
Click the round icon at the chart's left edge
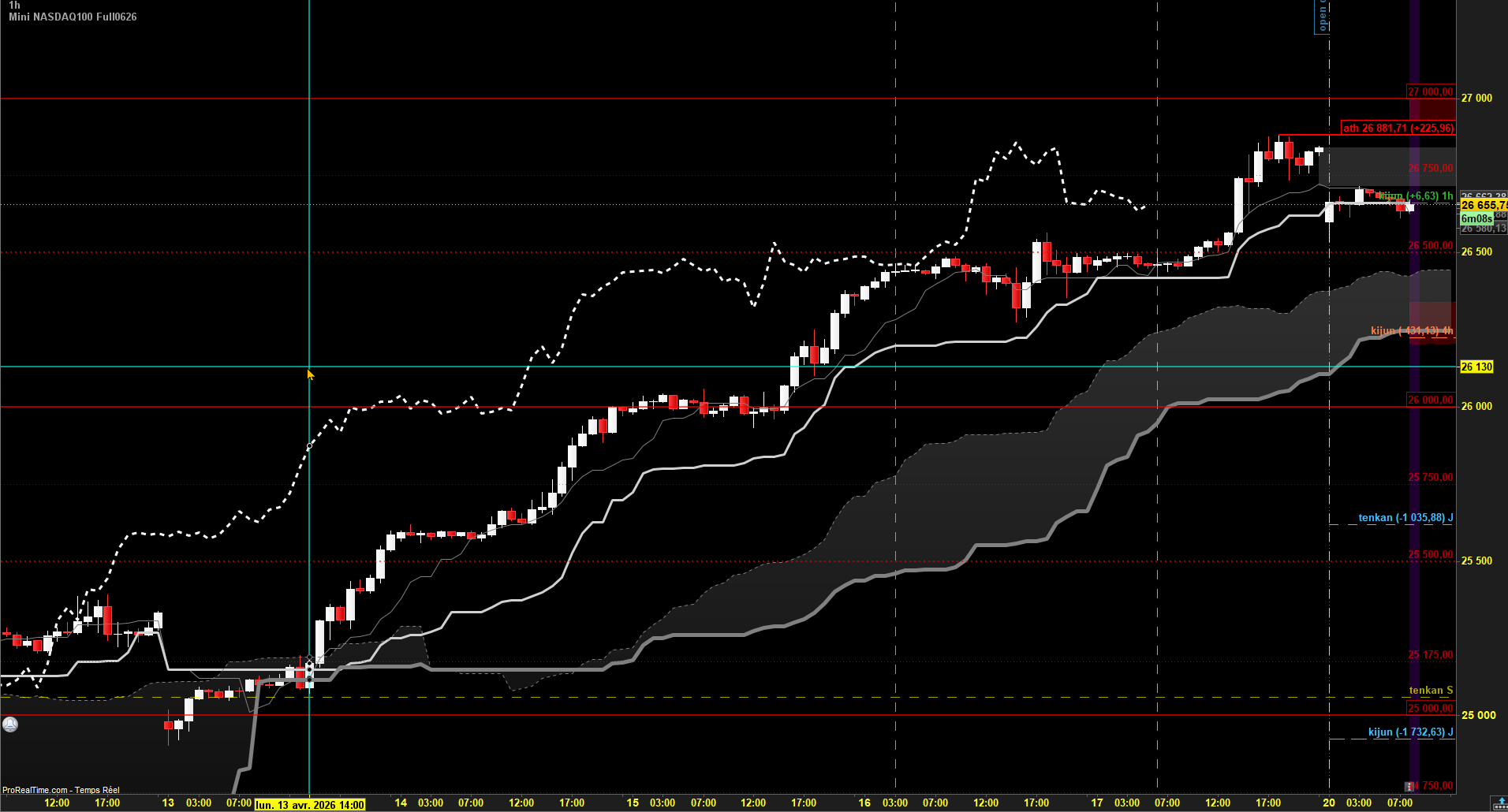[10, 724]
